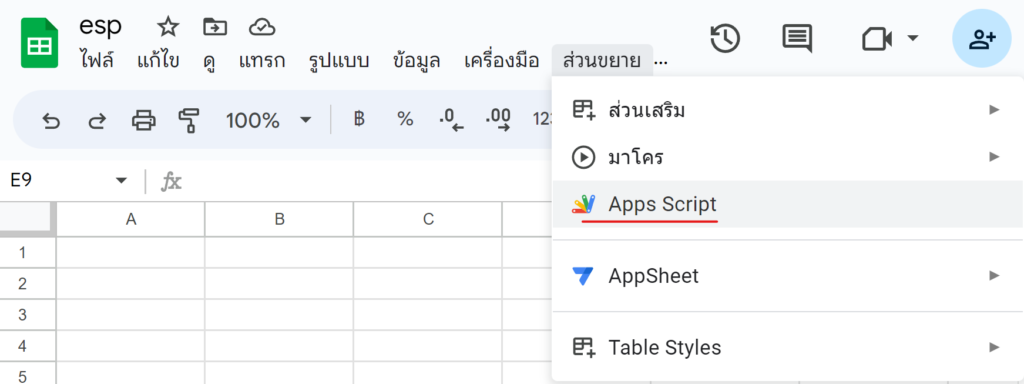The width and height of the screenshot is (1024, 384).
Task: Open the AppSheet submenu
Action: tap(787, 276)
